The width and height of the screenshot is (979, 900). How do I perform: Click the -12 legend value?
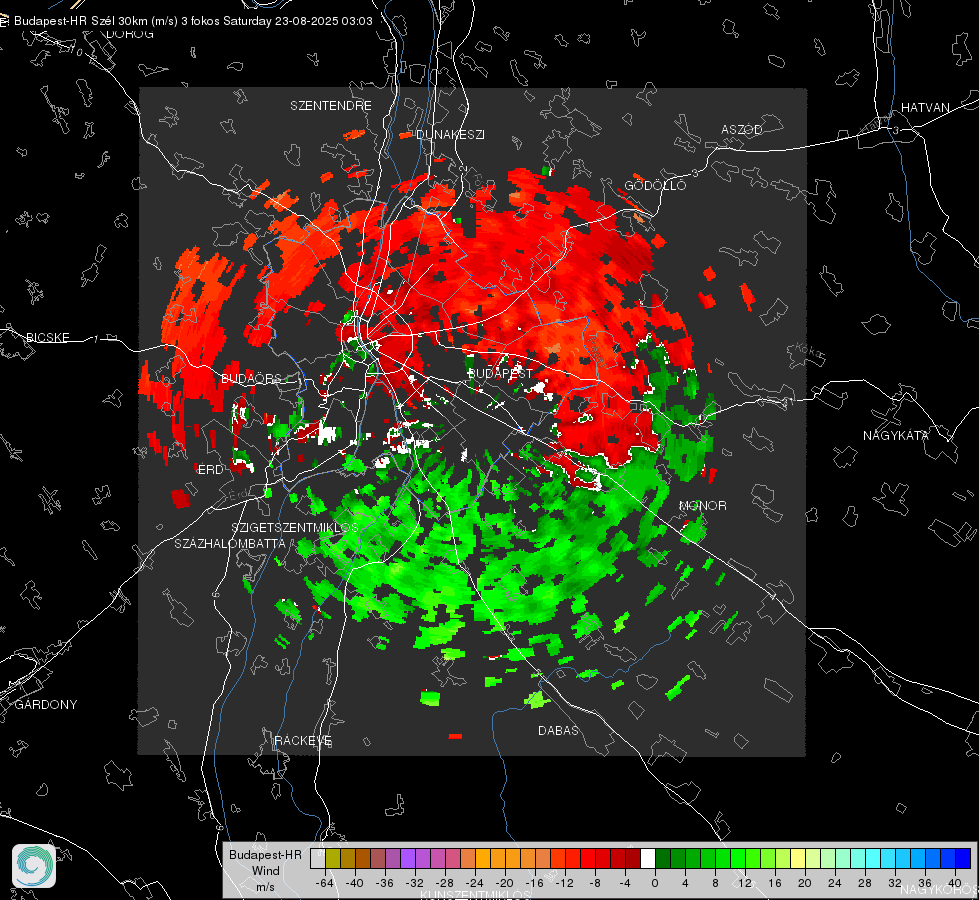(564, 883)
